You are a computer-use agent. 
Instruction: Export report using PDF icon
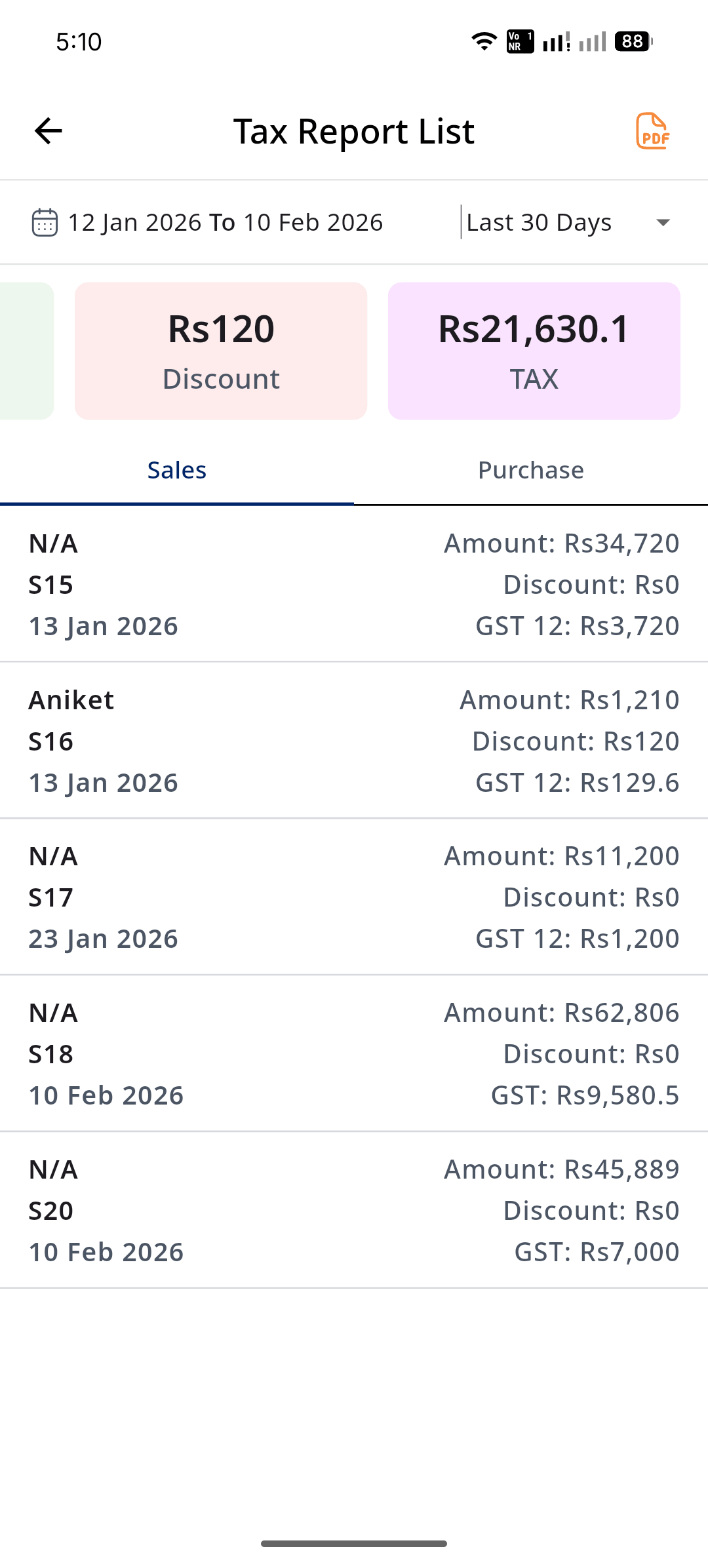pos(652,131)
